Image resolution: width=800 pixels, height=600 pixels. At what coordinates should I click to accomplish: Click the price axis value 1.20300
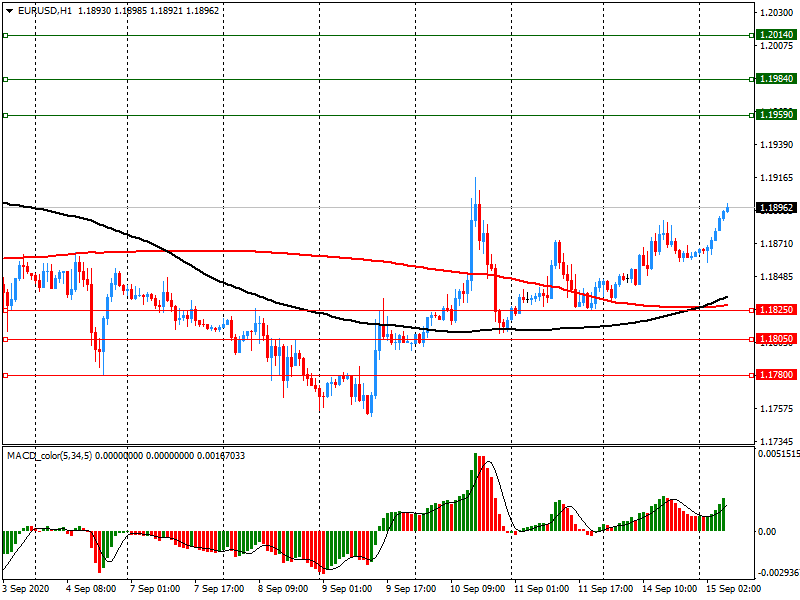[776, 12]
